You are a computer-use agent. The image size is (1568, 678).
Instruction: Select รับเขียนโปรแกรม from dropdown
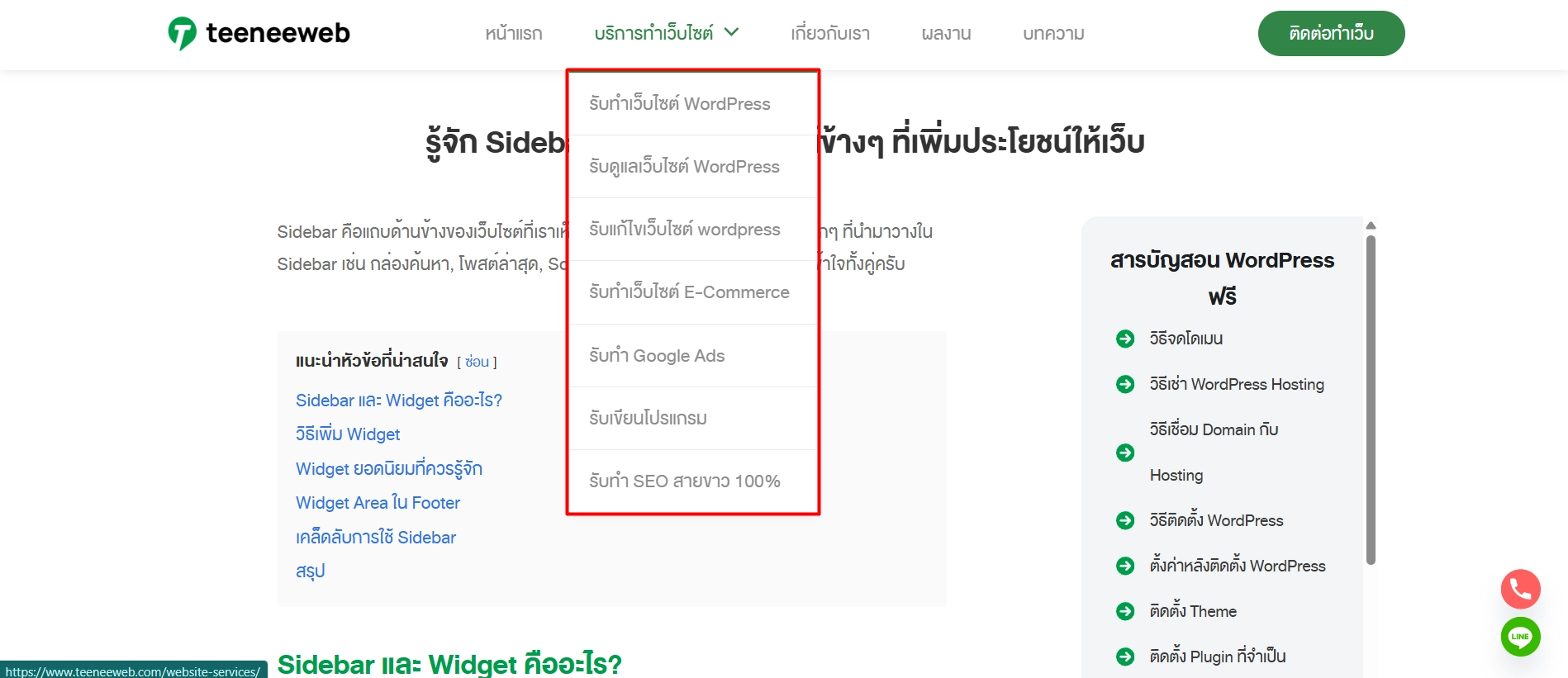[x=693, y=419]
